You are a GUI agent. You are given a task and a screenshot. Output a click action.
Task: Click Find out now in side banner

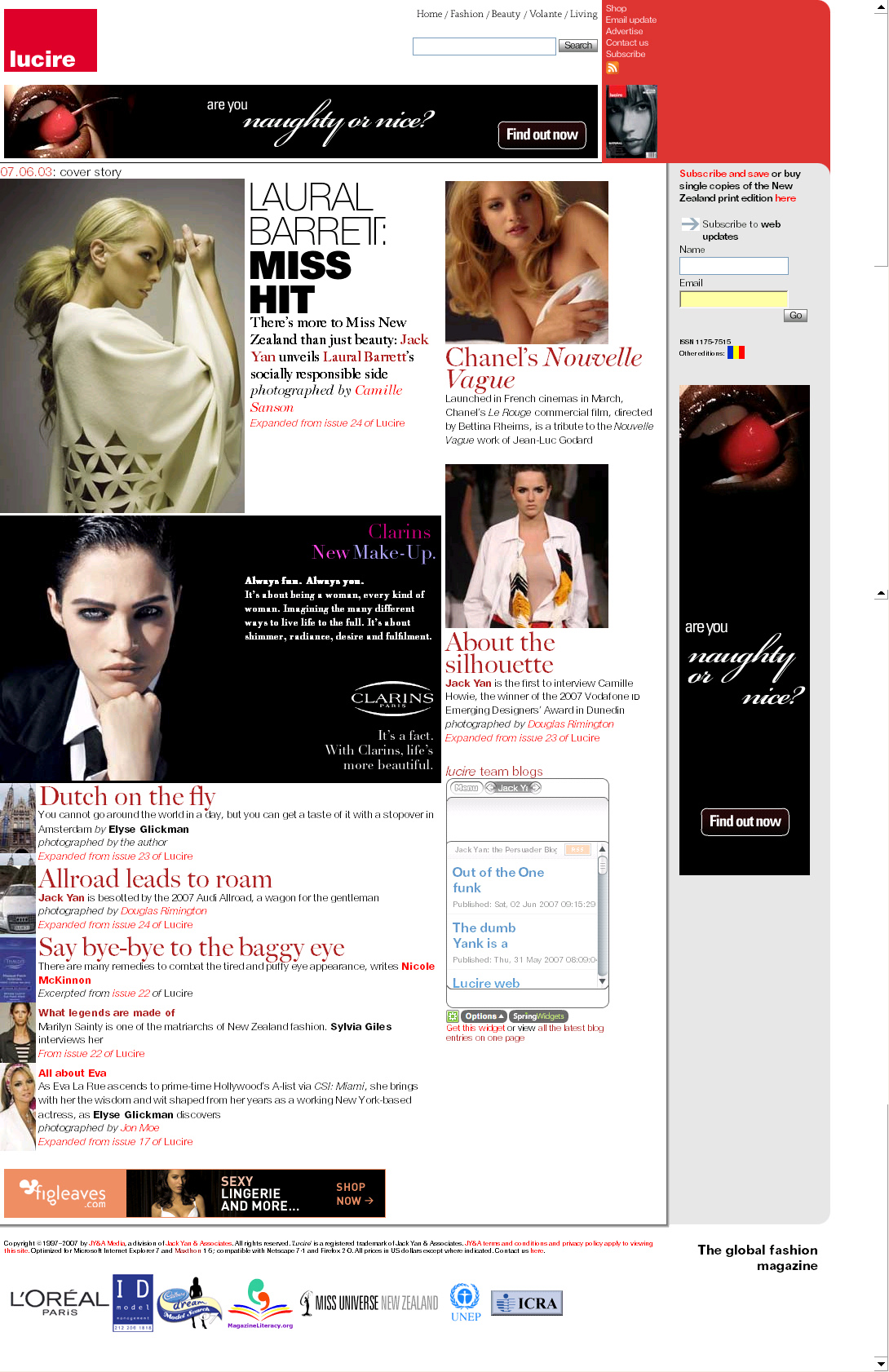[745, 821]
